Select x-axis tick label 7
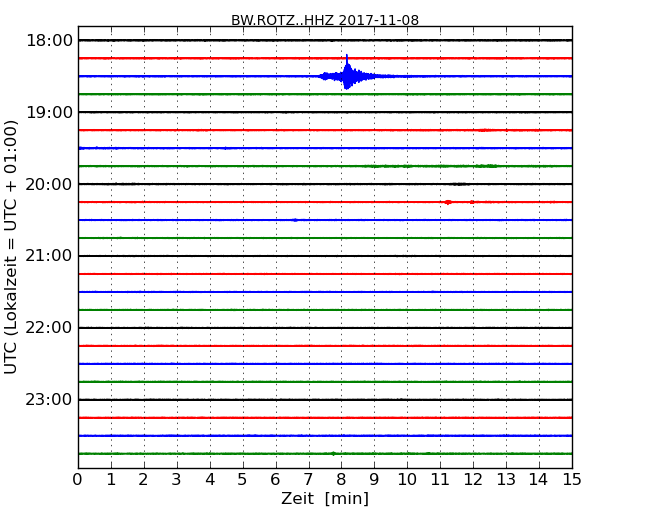The height and width of the screenshot is (520, 650). click(308, 480)
